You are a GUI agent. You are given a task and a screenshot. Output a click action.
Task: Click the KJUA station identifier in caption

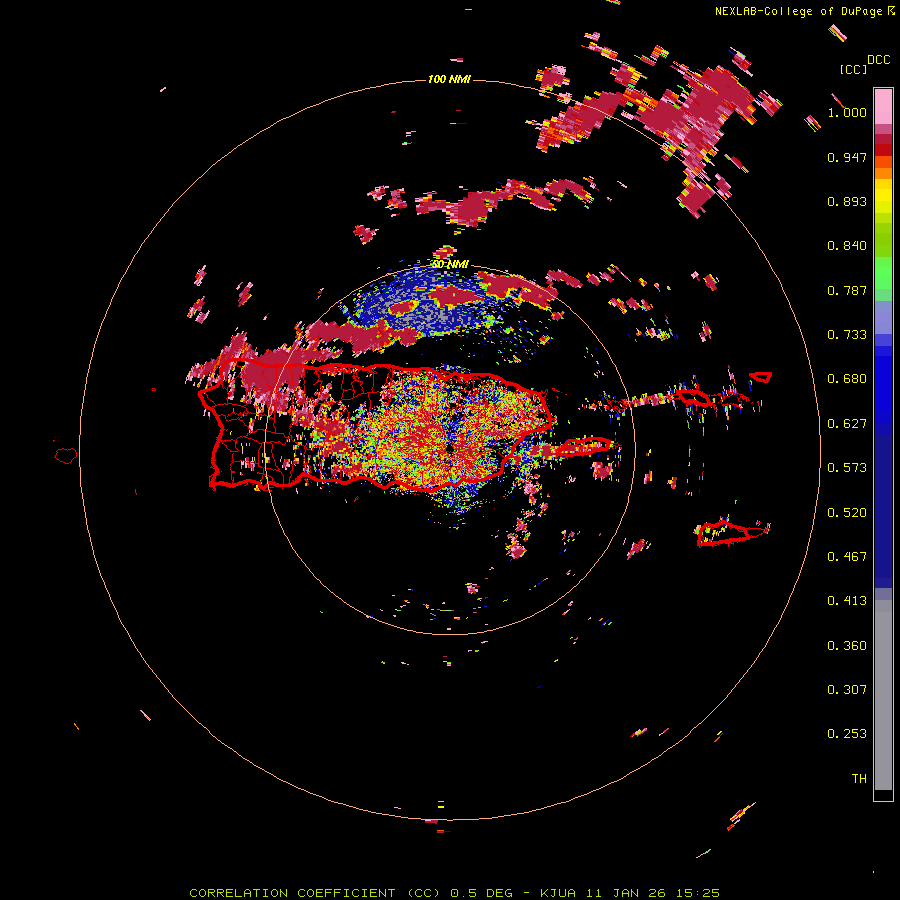tap(558, 893)
